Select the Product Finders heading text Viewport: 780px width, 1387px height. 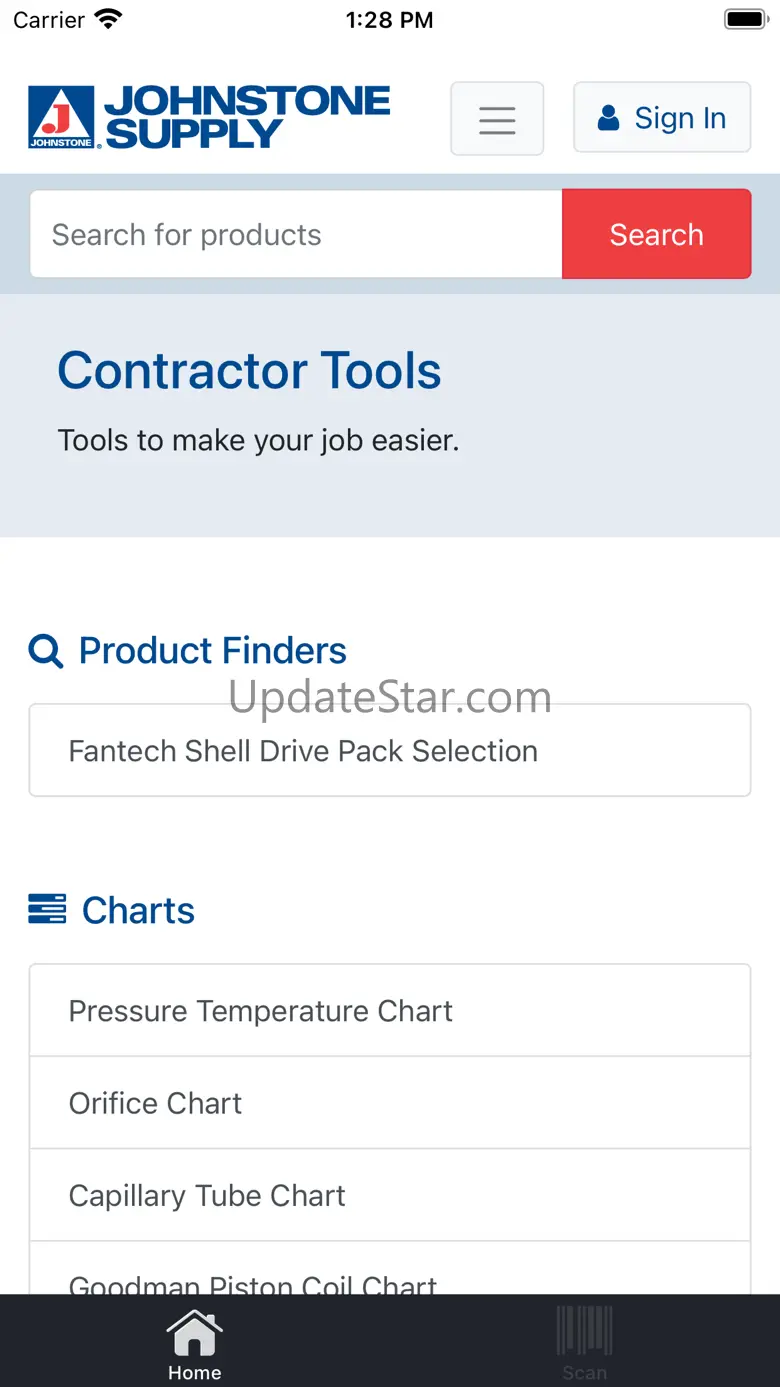212,651
